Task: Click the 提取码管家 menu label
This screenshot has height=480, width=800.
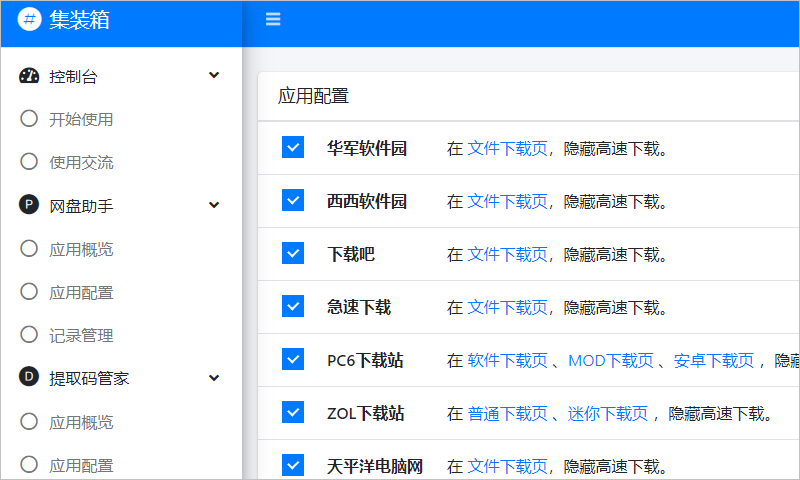Action: click(89, 378)
